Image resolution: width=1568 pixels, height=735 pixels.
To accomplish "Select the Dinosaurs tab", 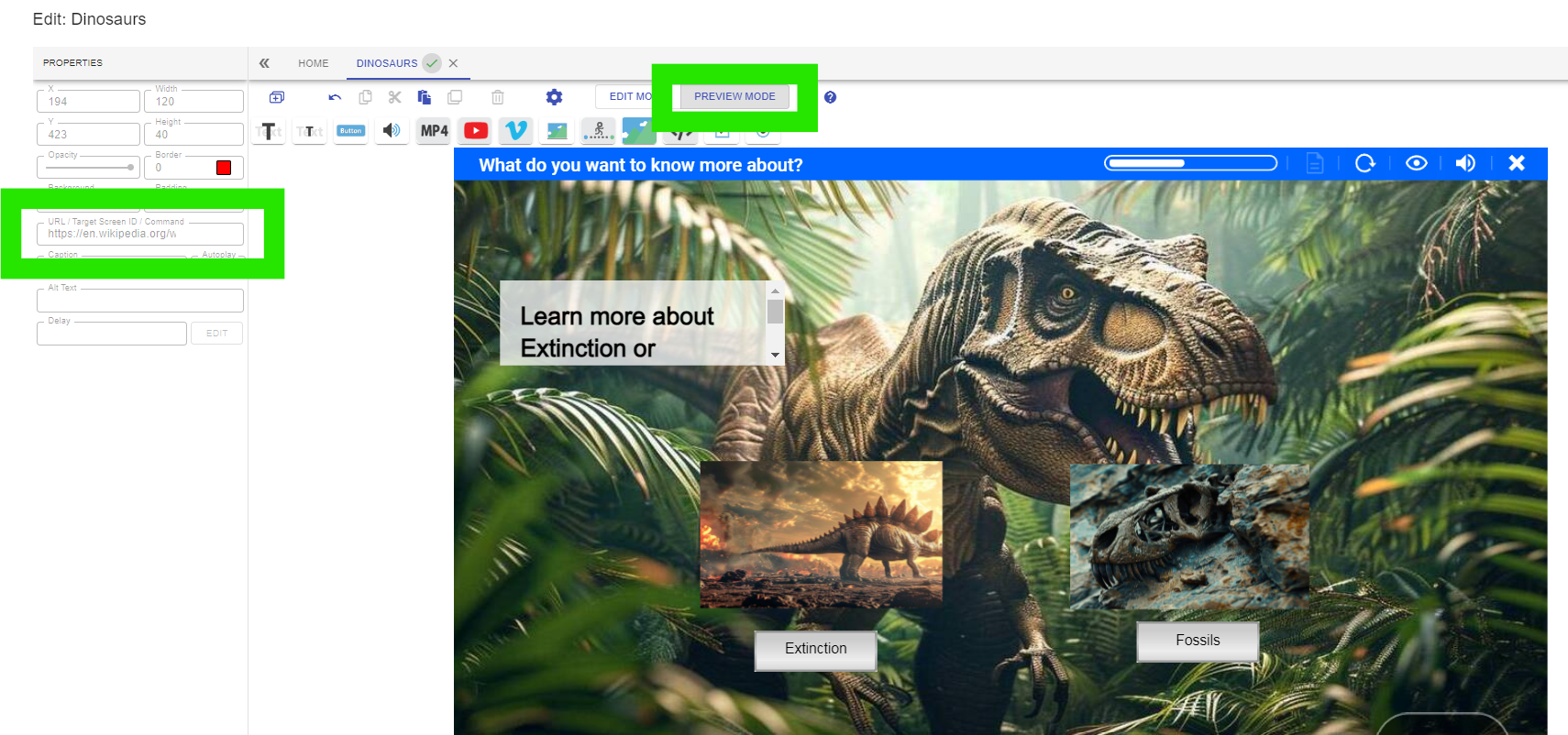I will [x=387, y=63].
